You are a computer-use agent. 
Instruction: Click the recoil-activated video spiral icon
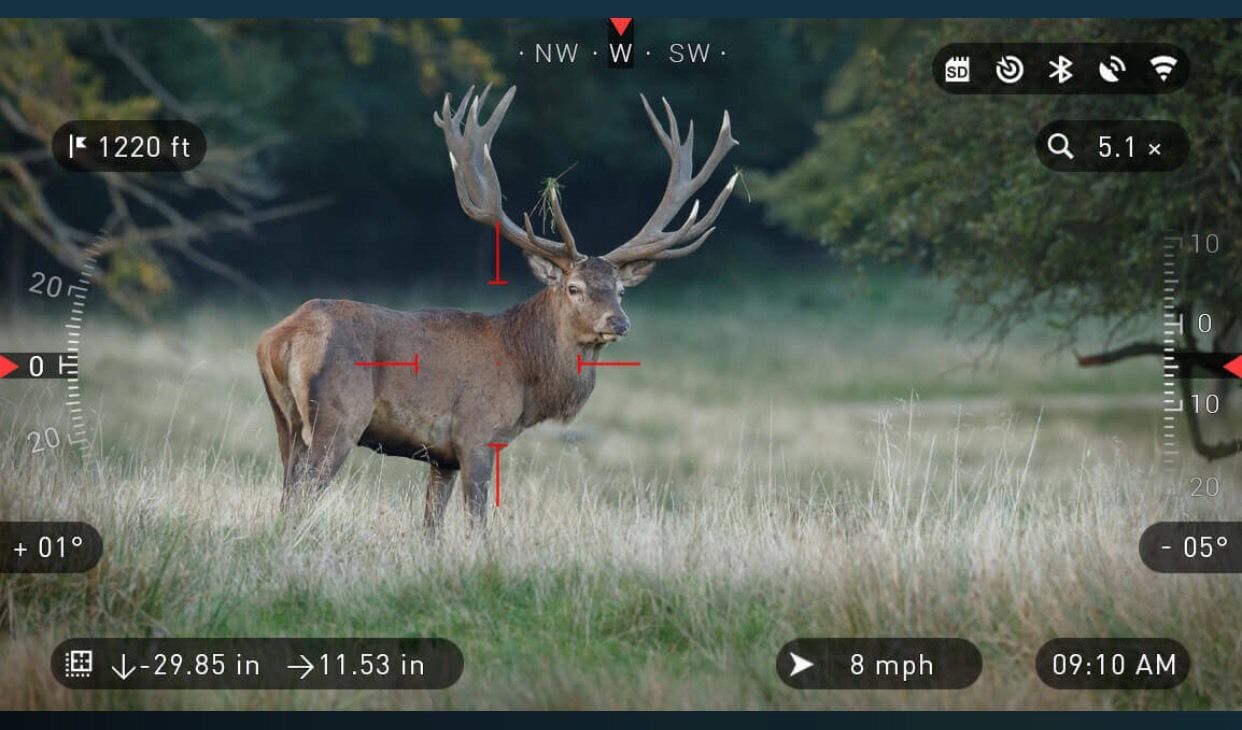[x=1009, y=69]
